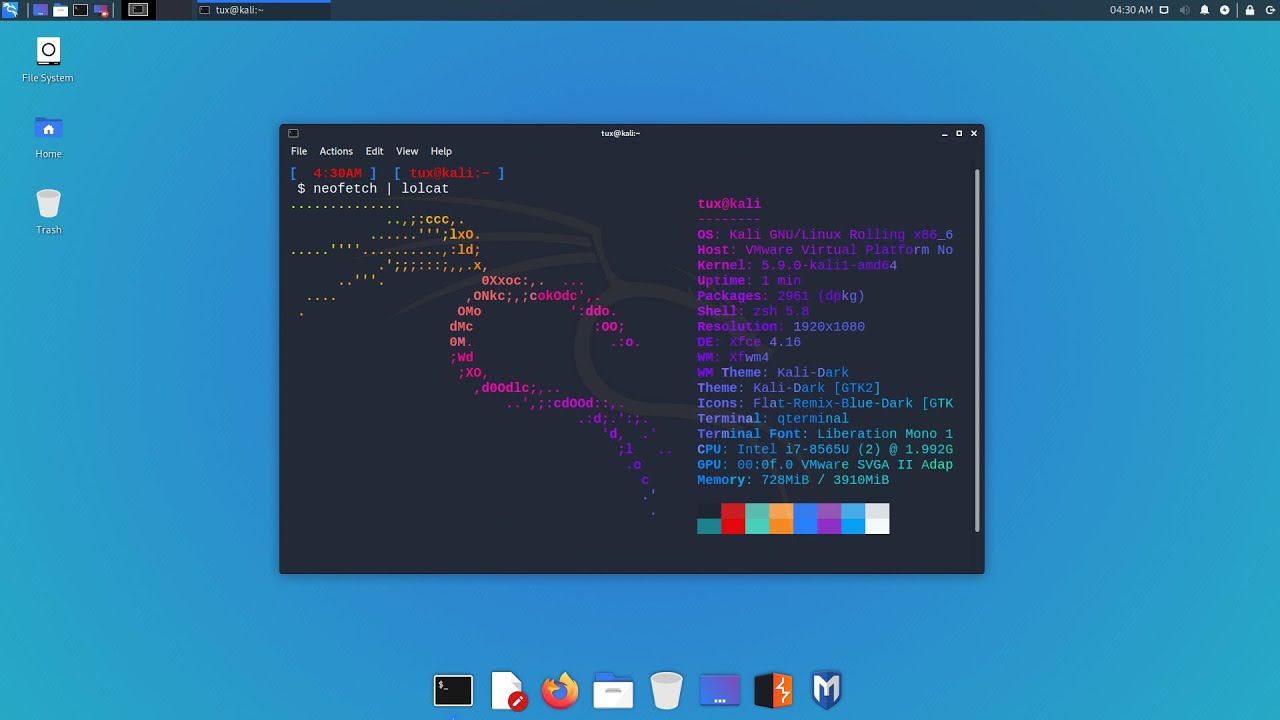
Task: Click the 'GPU: 00:0f.0 VMware SVGA II' line
Action: click(825, 465)
